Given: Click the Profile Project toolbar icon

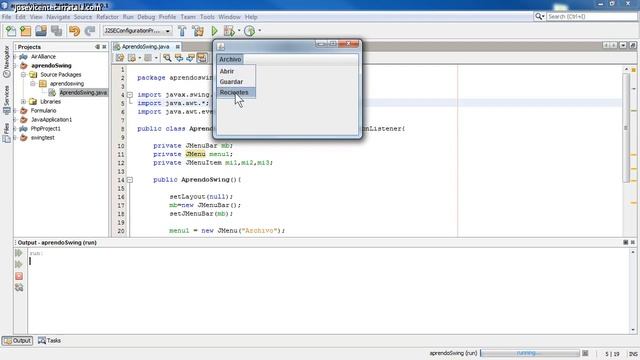Looking at the screenshot, I should click(249, 31).
